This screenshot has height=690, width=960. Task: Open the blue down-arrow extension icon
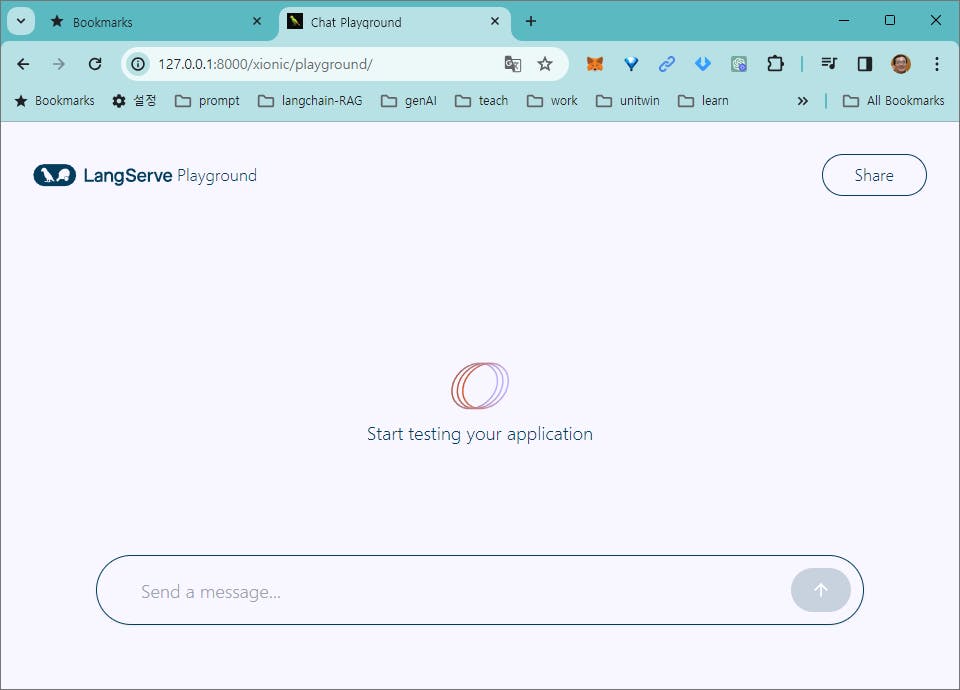coord(703,64)
